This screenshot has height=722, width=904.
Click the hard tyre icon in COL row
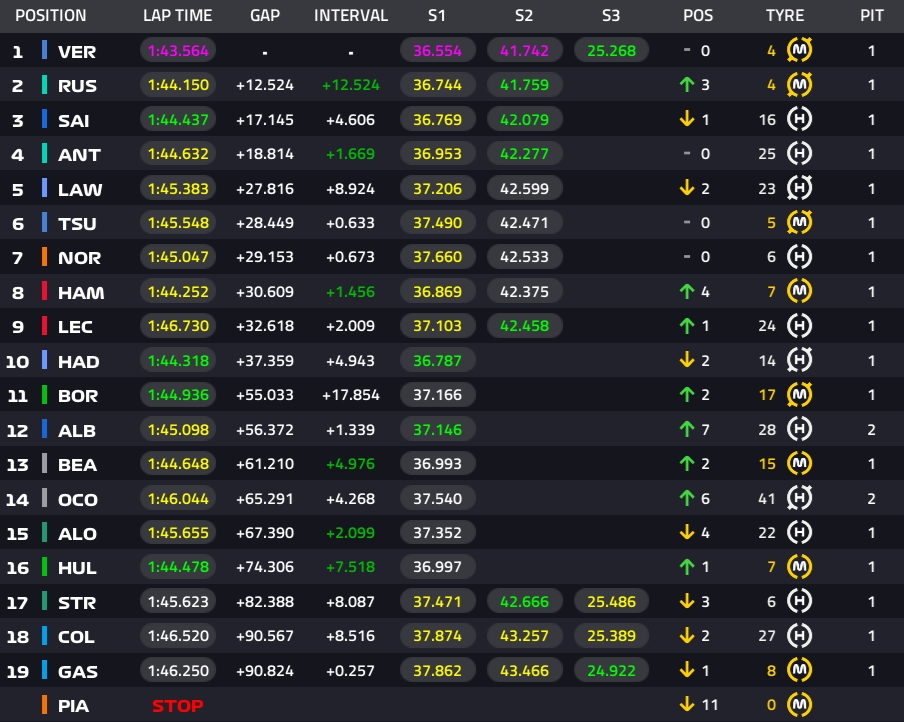click(800, 635)
